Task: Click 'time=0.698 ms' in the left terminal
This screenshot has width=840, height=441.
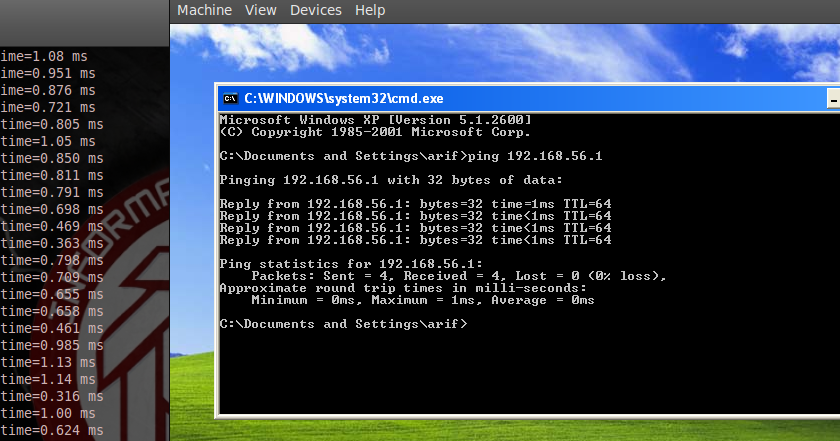Action: (x=52, y=210)
